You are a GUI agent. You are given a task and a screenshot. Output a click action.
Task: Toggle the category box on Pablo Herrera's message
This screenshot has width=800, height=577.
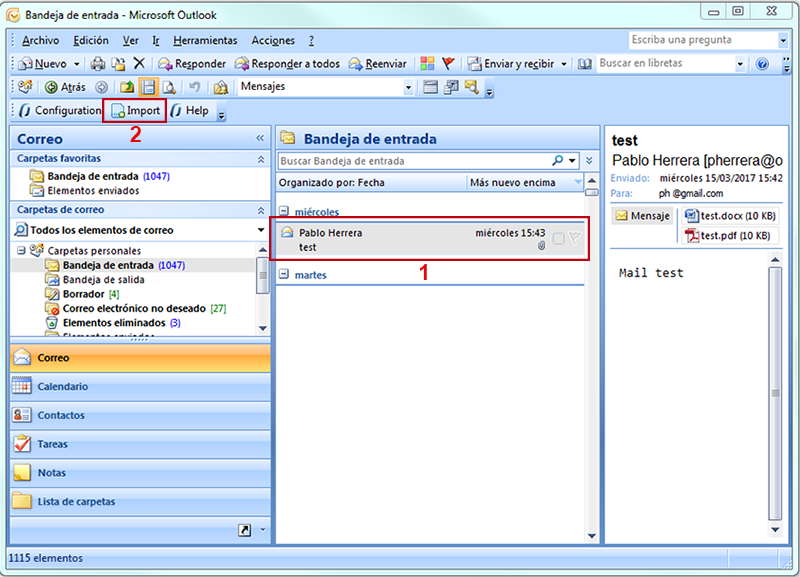click(558, 238)
